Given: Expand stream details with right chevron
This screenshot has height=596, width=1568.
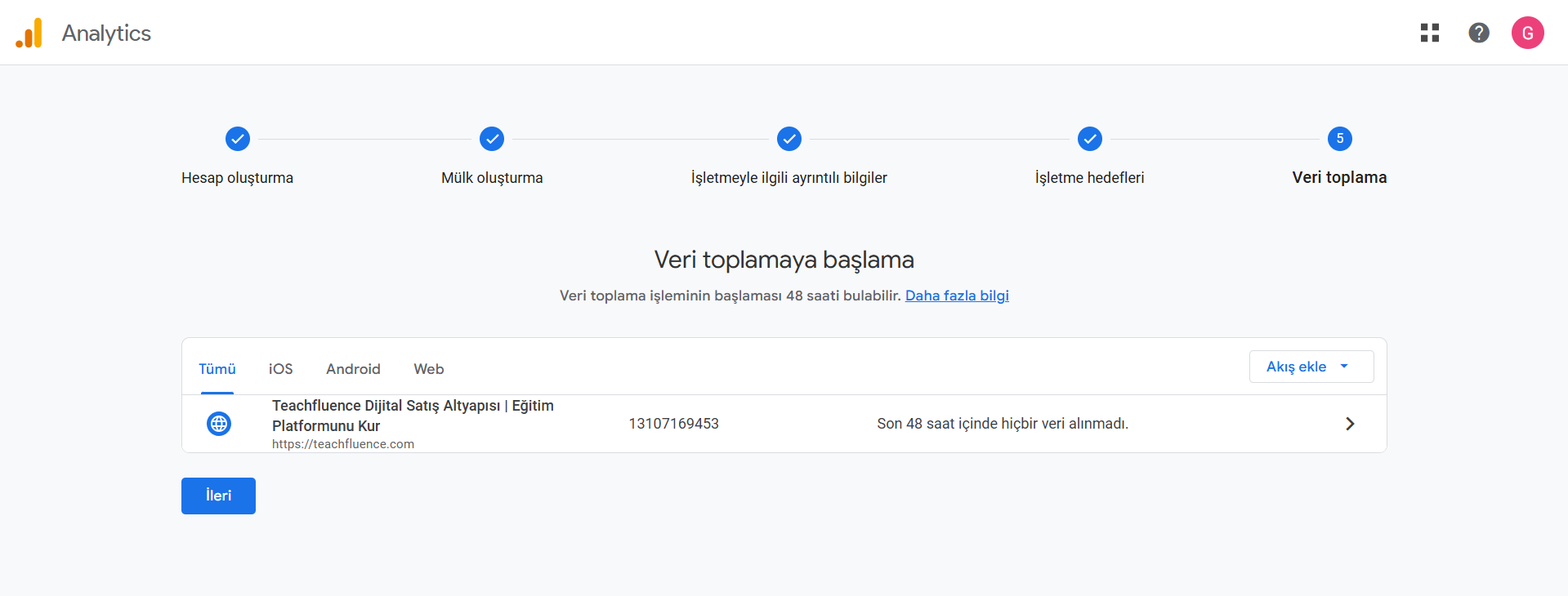Looking at the screenshot, I should pyautogui.click(x=1350, y=424).
